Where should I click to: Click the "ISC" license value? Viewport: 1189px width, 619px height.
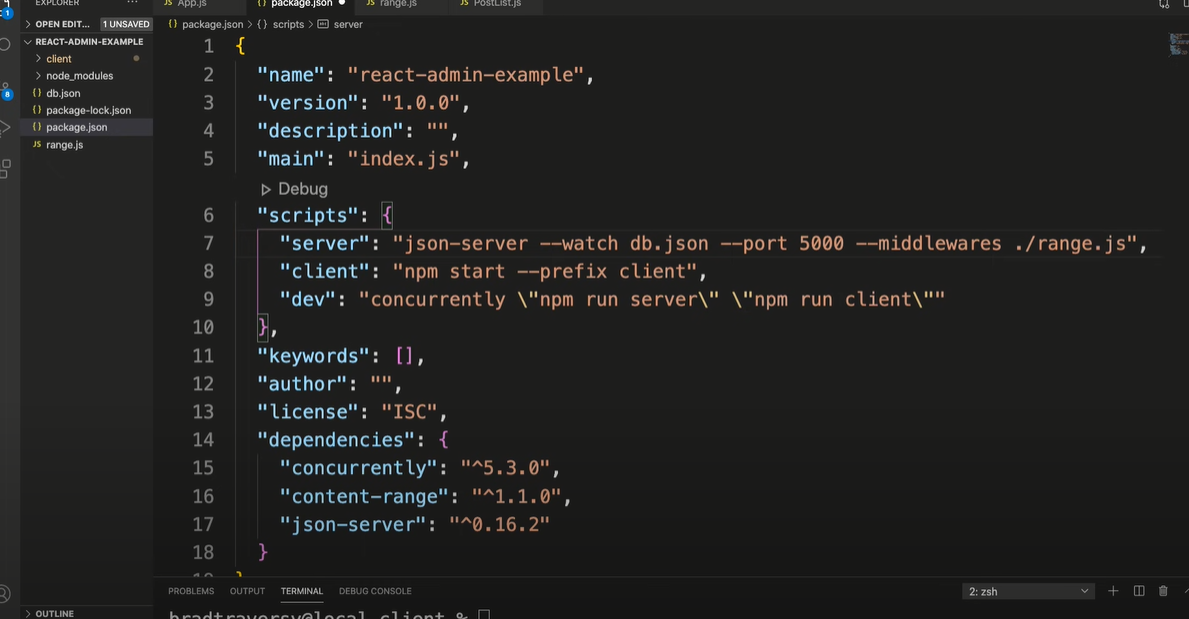coord(409,412)
